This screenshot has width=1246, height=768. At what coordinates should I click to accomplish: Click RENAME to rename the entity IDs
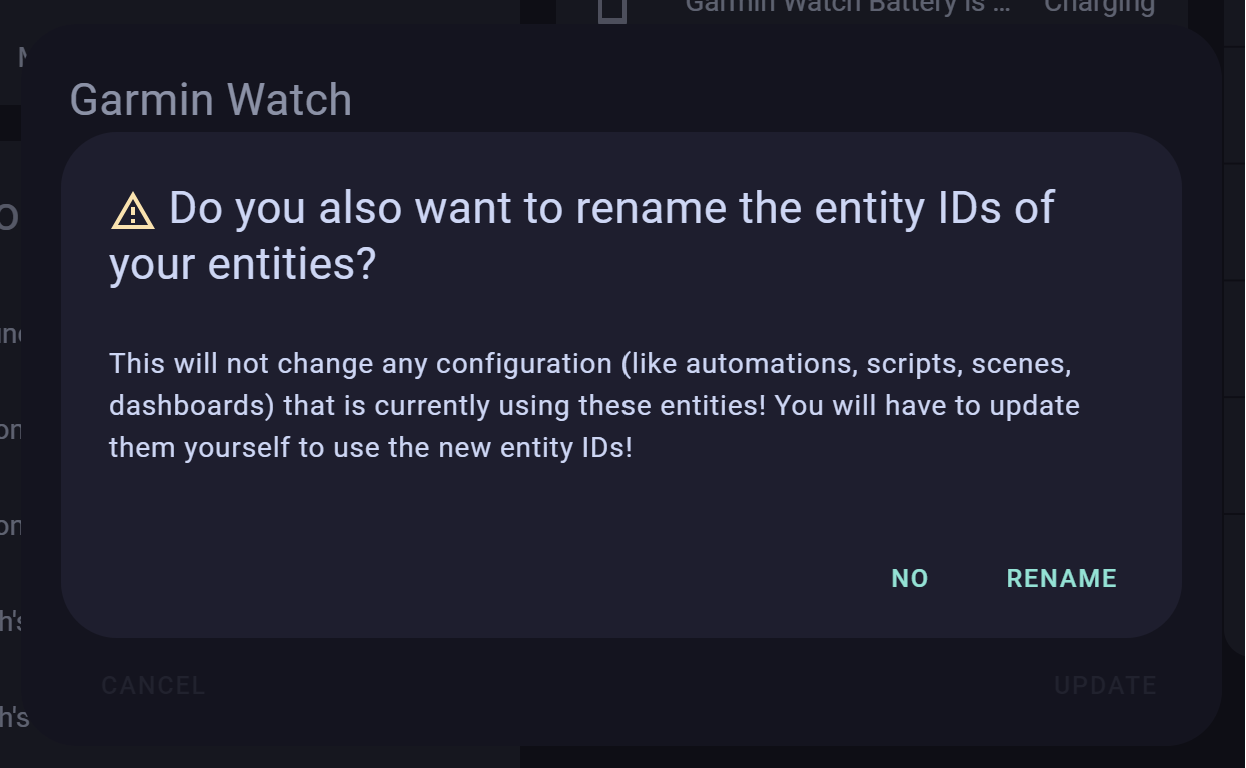coord(1061,578)
